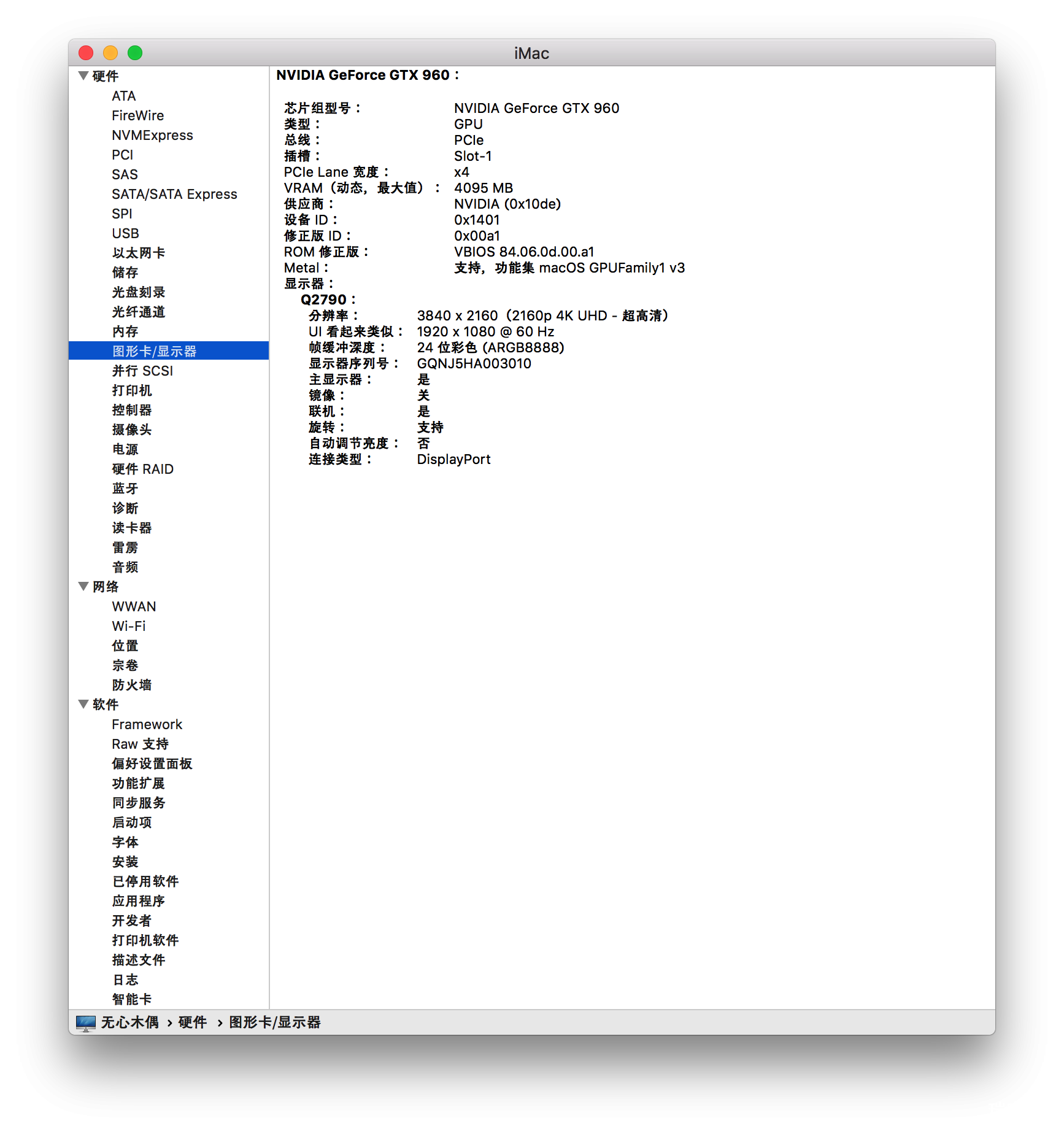Open 硬件 RAID details
This screenshot has height=1133, width=1064.
[142, 469]
